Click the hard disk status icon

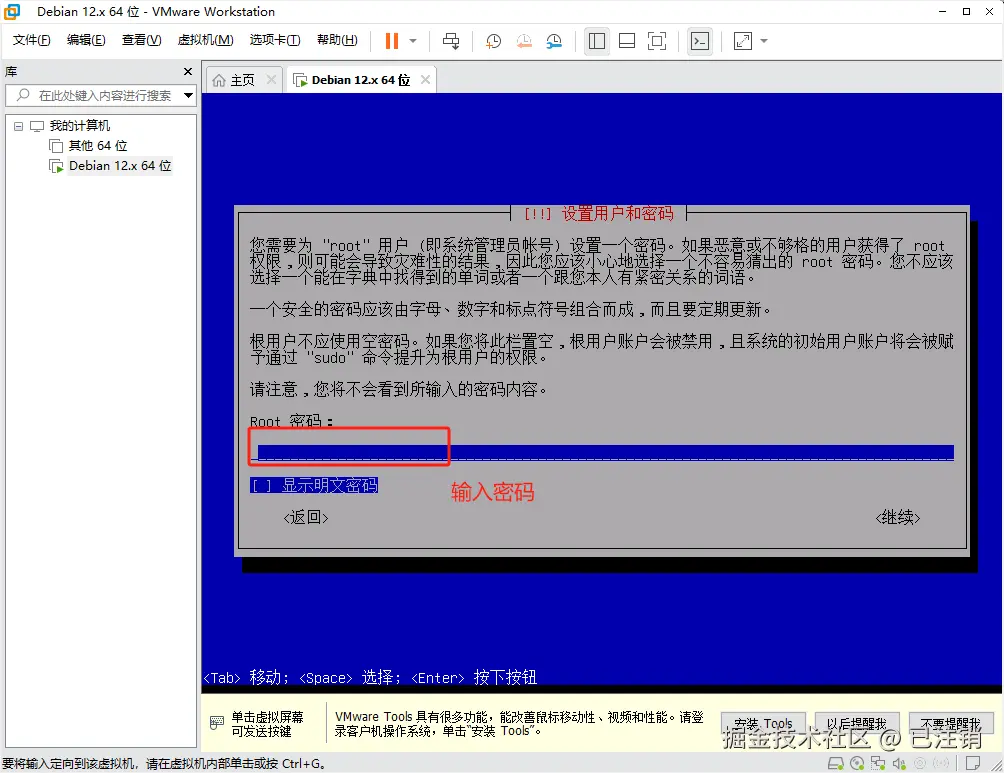pyautogui.click(x=837, y=762)
